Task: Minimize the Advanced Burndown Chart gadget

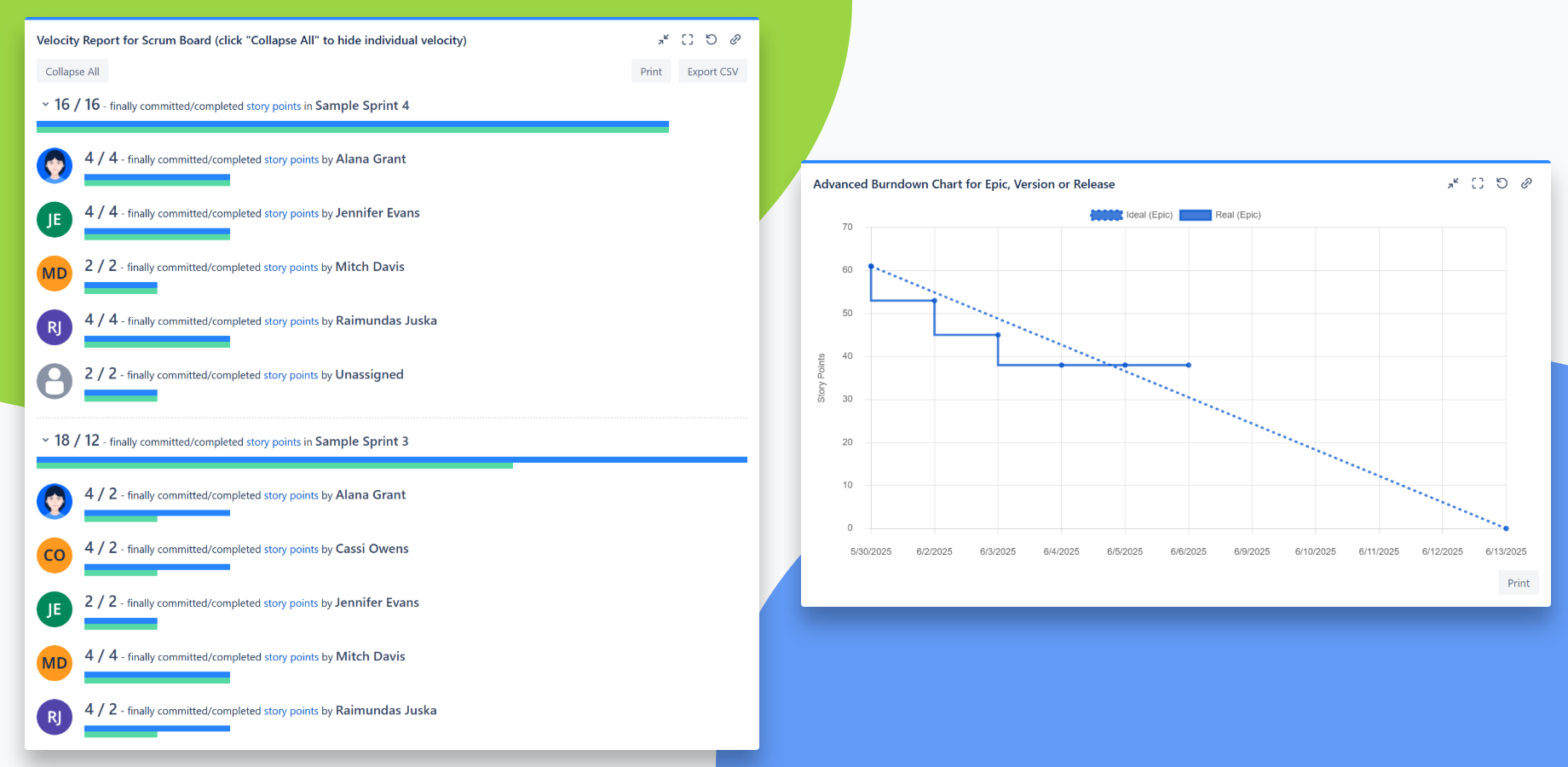Action: tap(1453, 183)
